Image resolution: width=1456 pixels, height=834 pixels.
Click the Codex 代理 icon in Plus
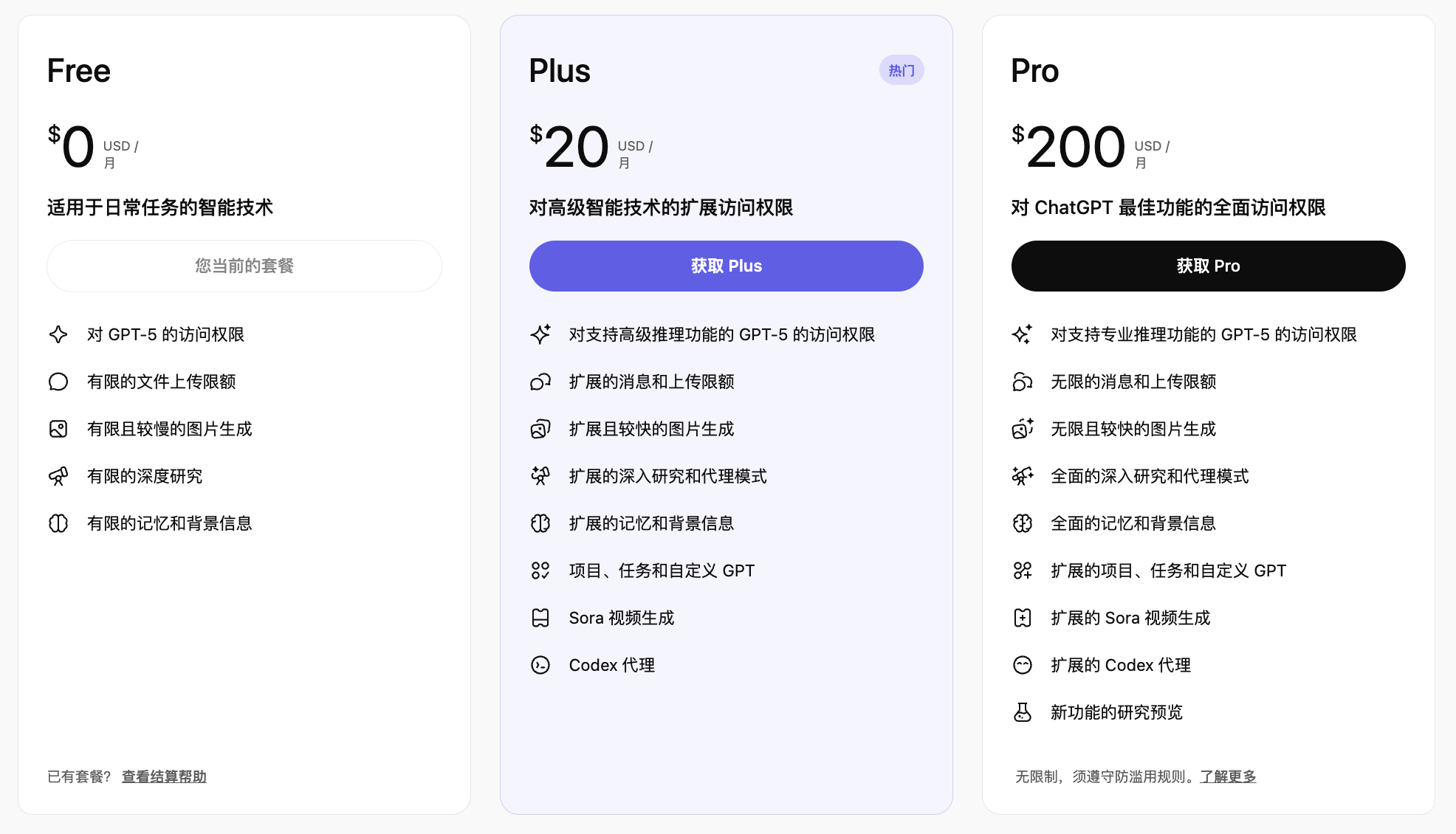(540, 665)
